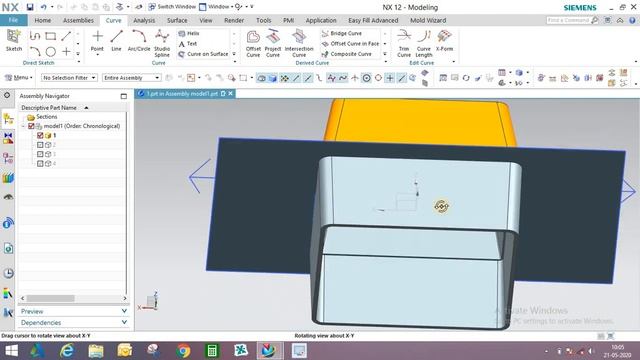Switch to the Home ribbon tab
The height and width of the screenshot is (360, 640).
pos(42,20)
